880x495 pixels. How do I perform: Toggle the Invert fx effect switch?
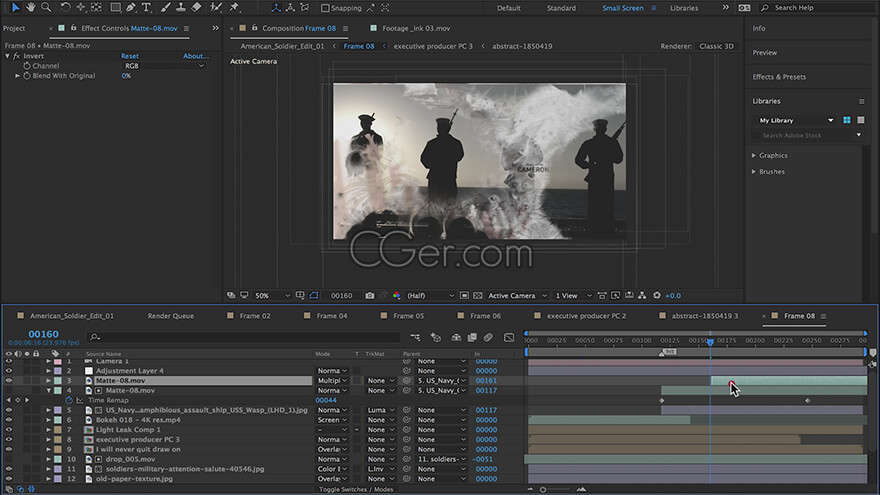[x=16, y=56]
